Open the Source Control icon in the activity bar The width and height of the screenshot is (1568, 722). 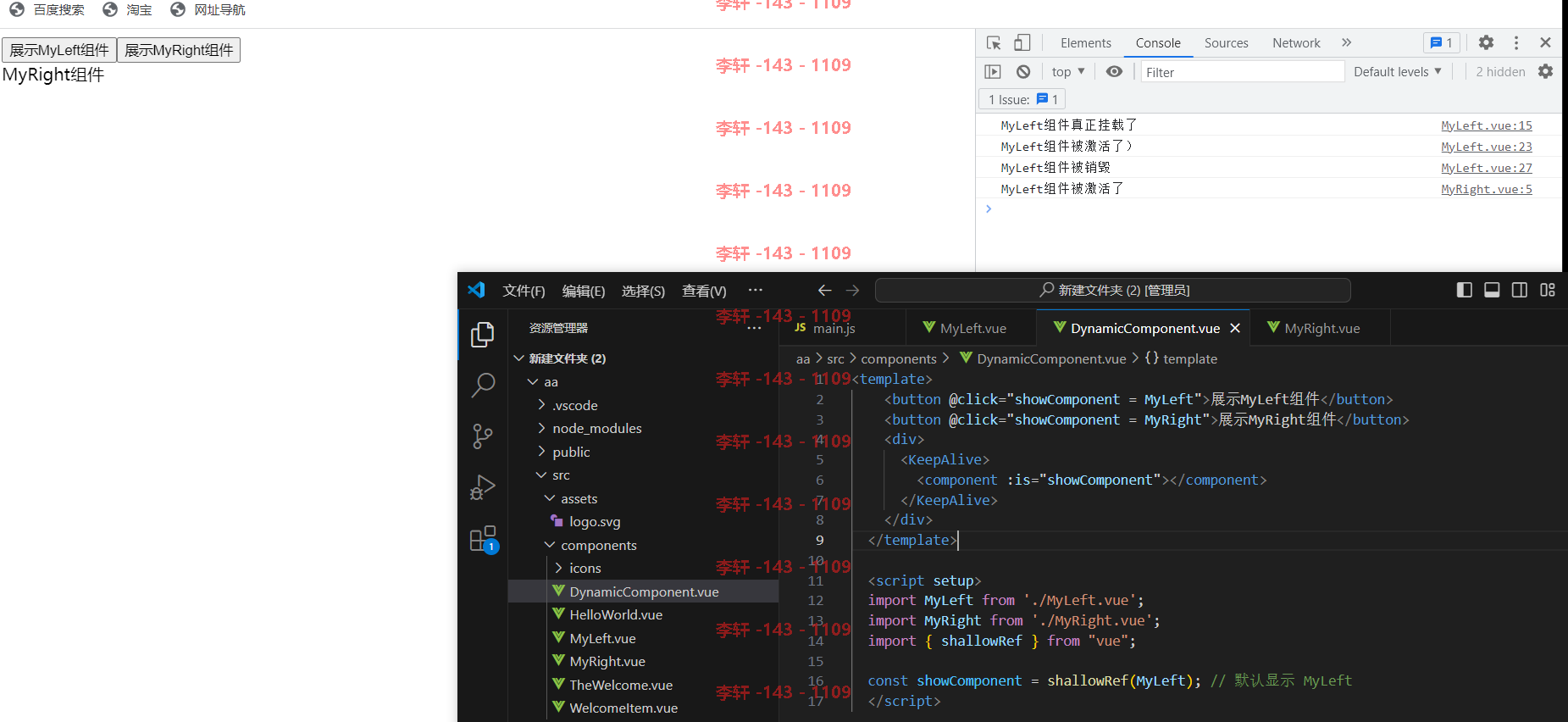pos(483,436)
